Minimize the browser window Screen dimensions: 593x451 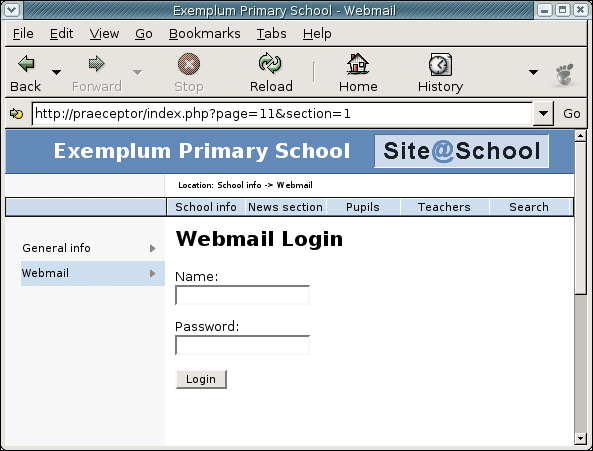point(545,10)
